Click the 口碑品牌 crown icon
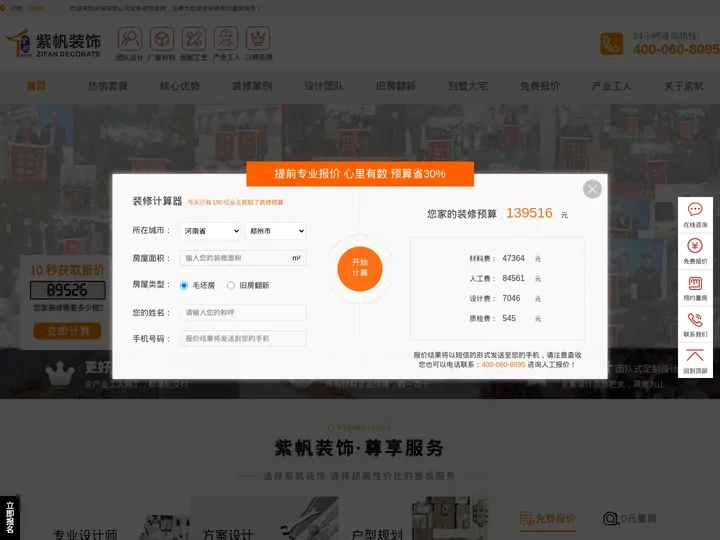 [x=258, y=39]
